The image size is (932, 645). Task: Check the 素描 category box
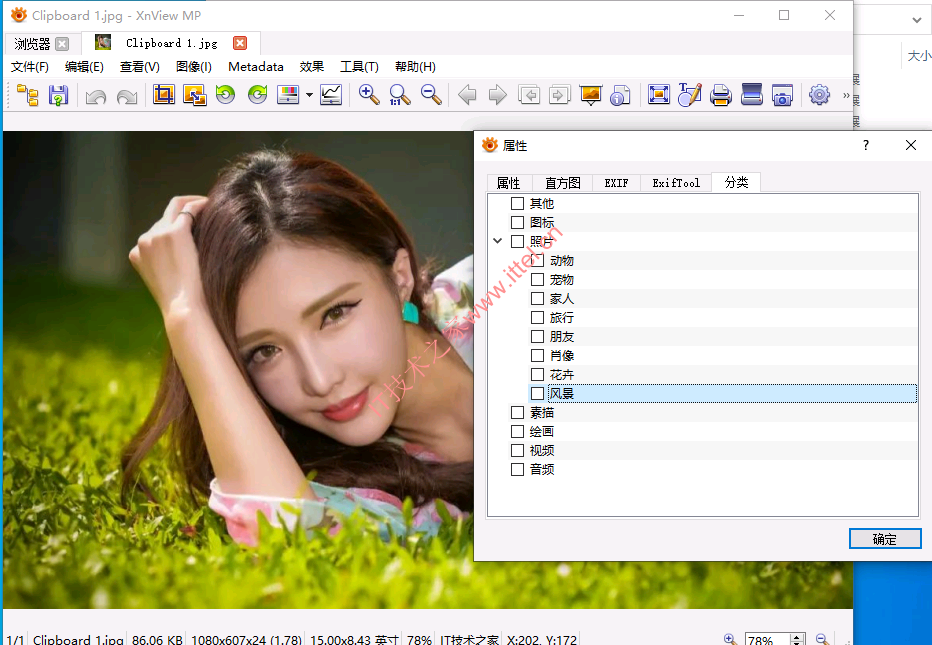518,413
